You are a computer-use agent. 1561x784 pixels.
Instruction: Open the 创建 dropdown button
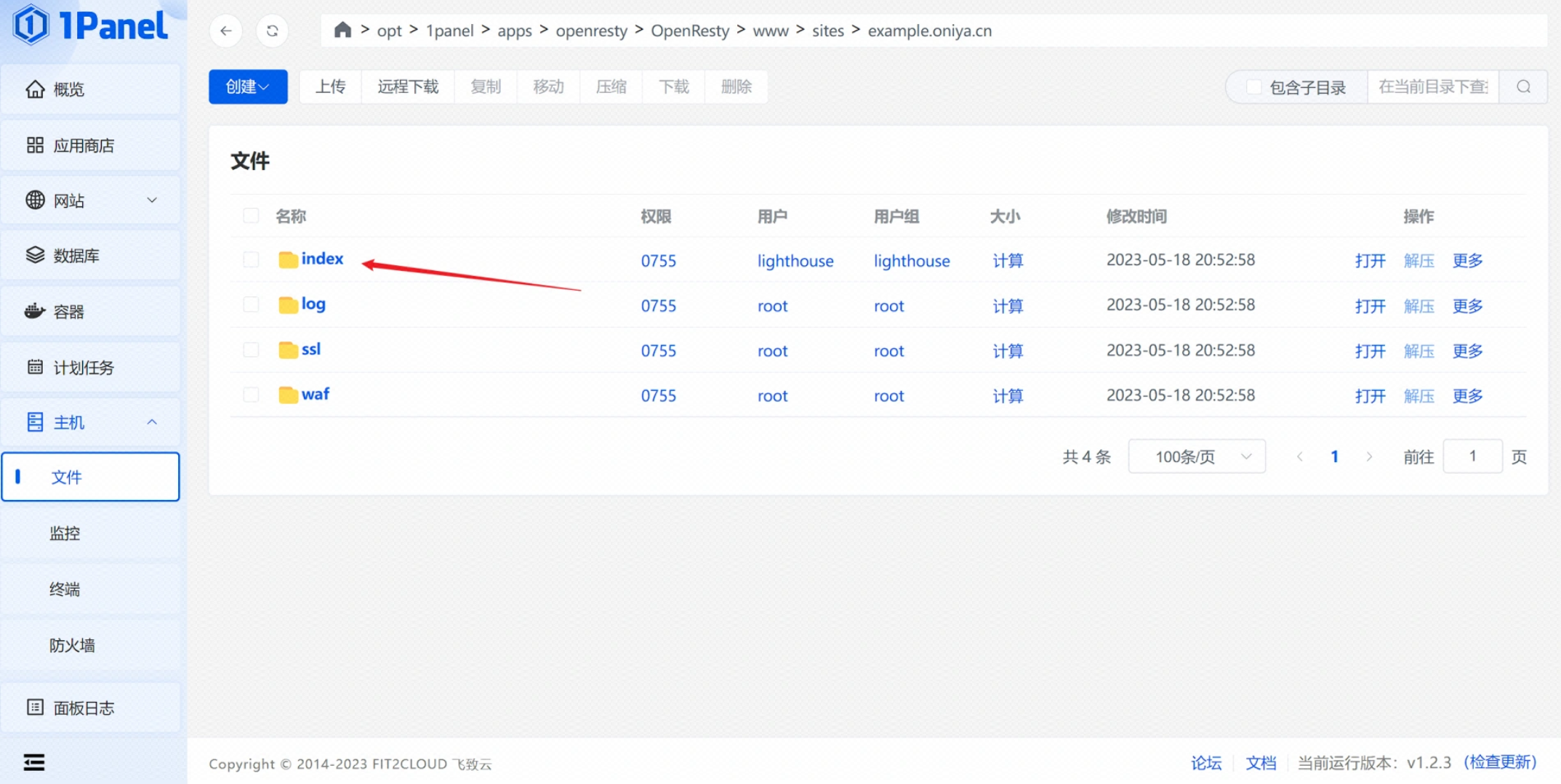coord(247,87)
